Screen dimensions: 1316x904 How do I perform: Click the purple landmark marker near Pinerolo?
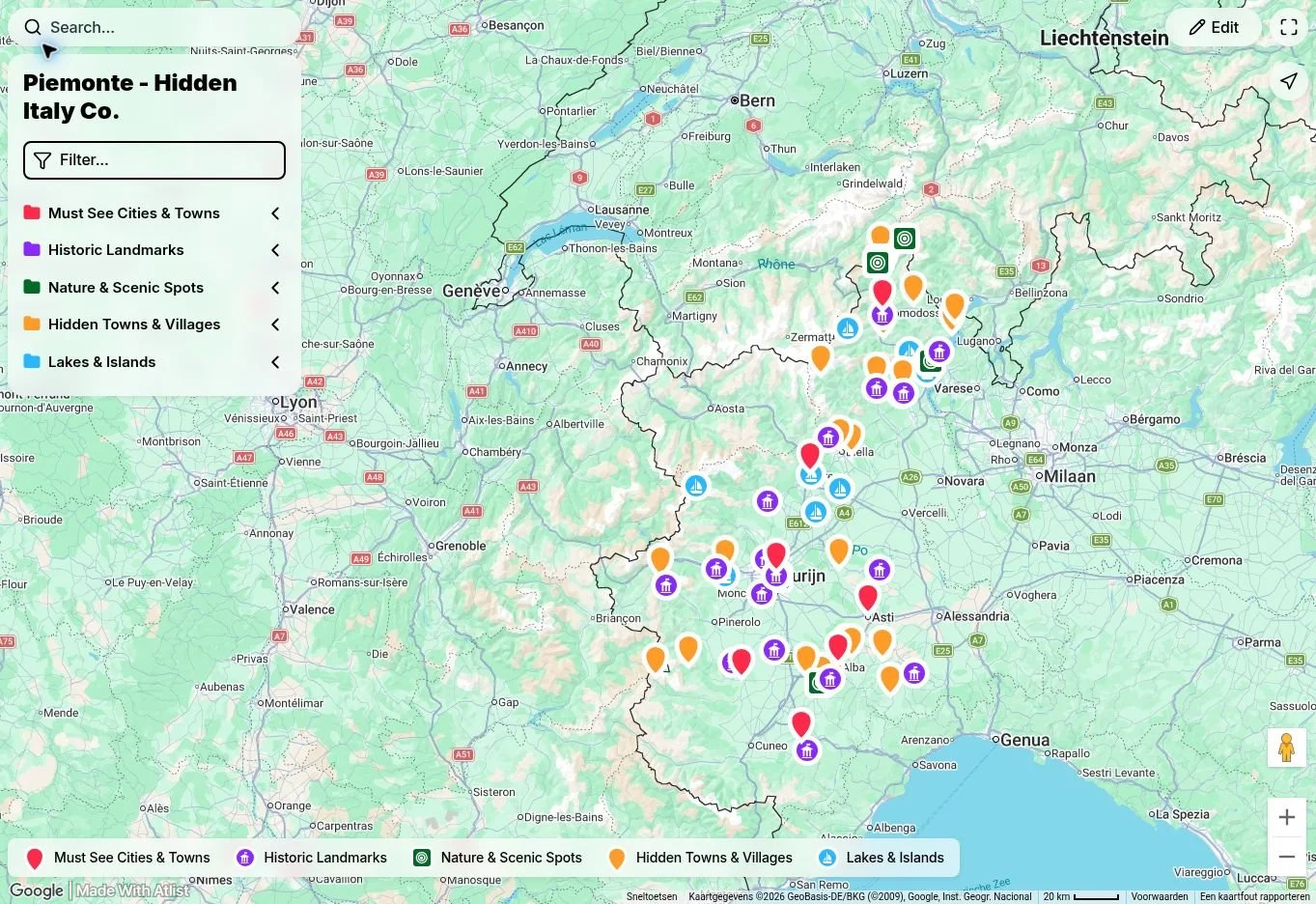pyautogui.click(x=762, y=594)
